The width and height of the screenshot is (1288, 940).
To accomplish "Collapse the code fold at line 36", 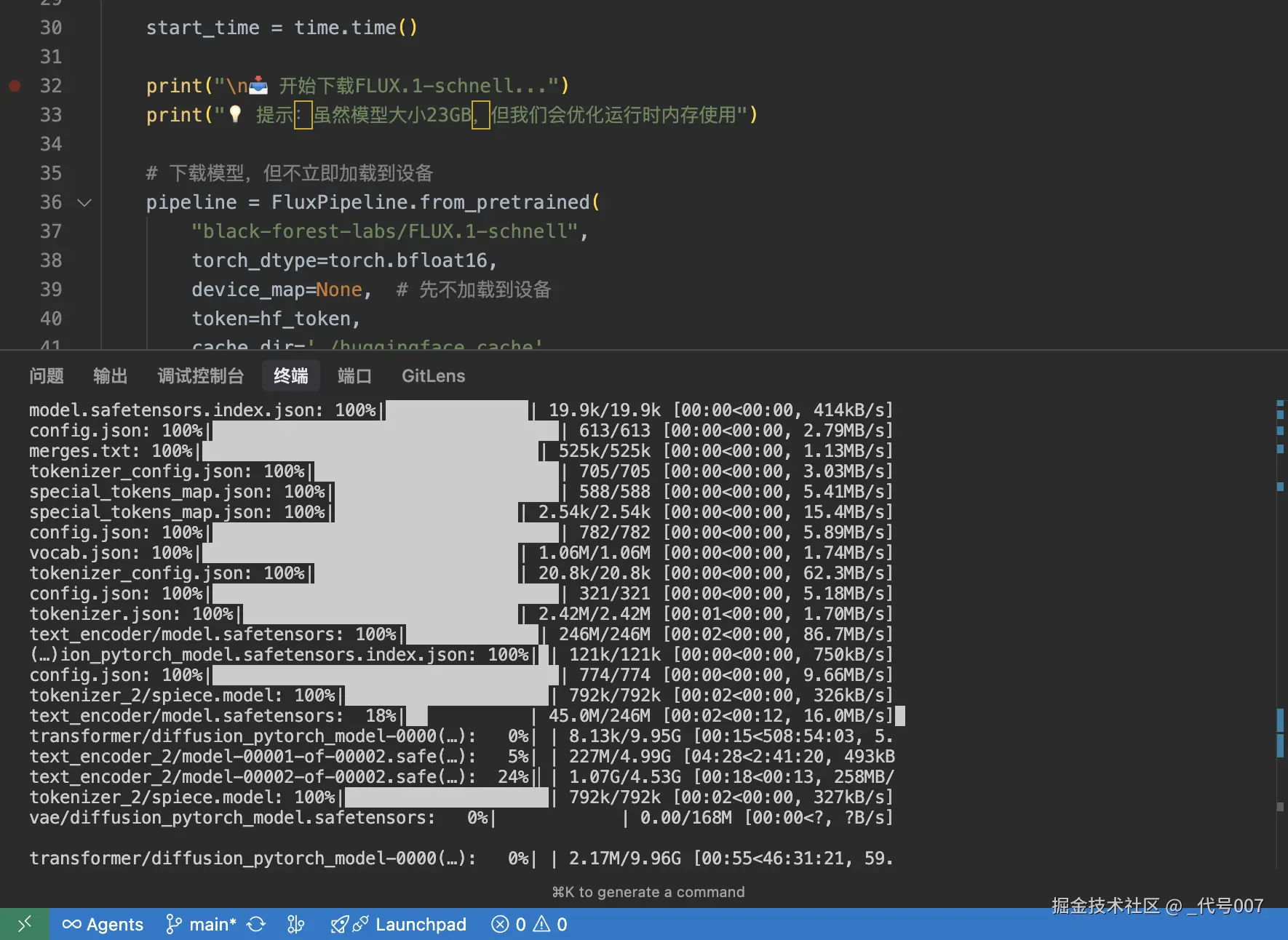I will pos(84,202).
